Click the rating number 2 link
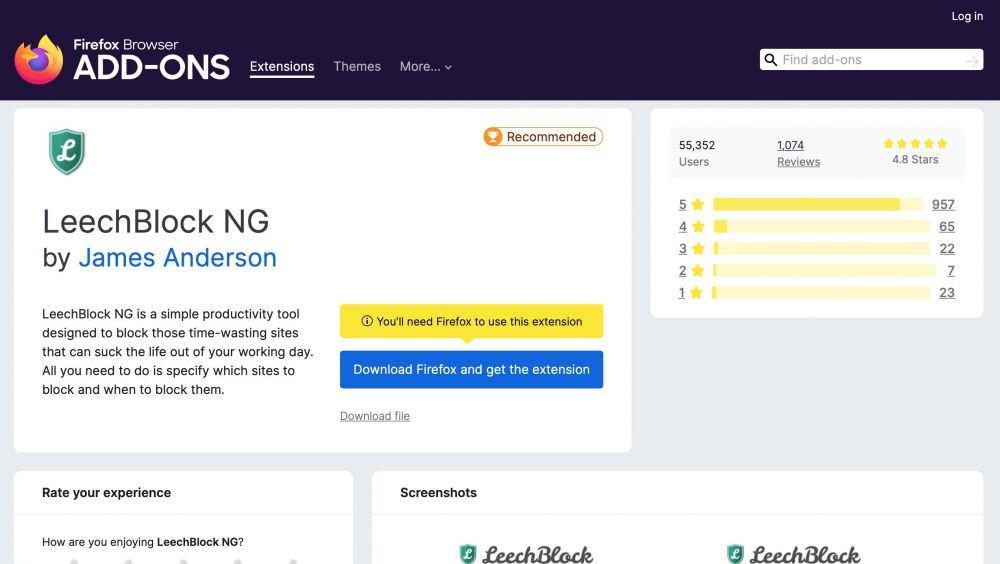 (682, 271)
